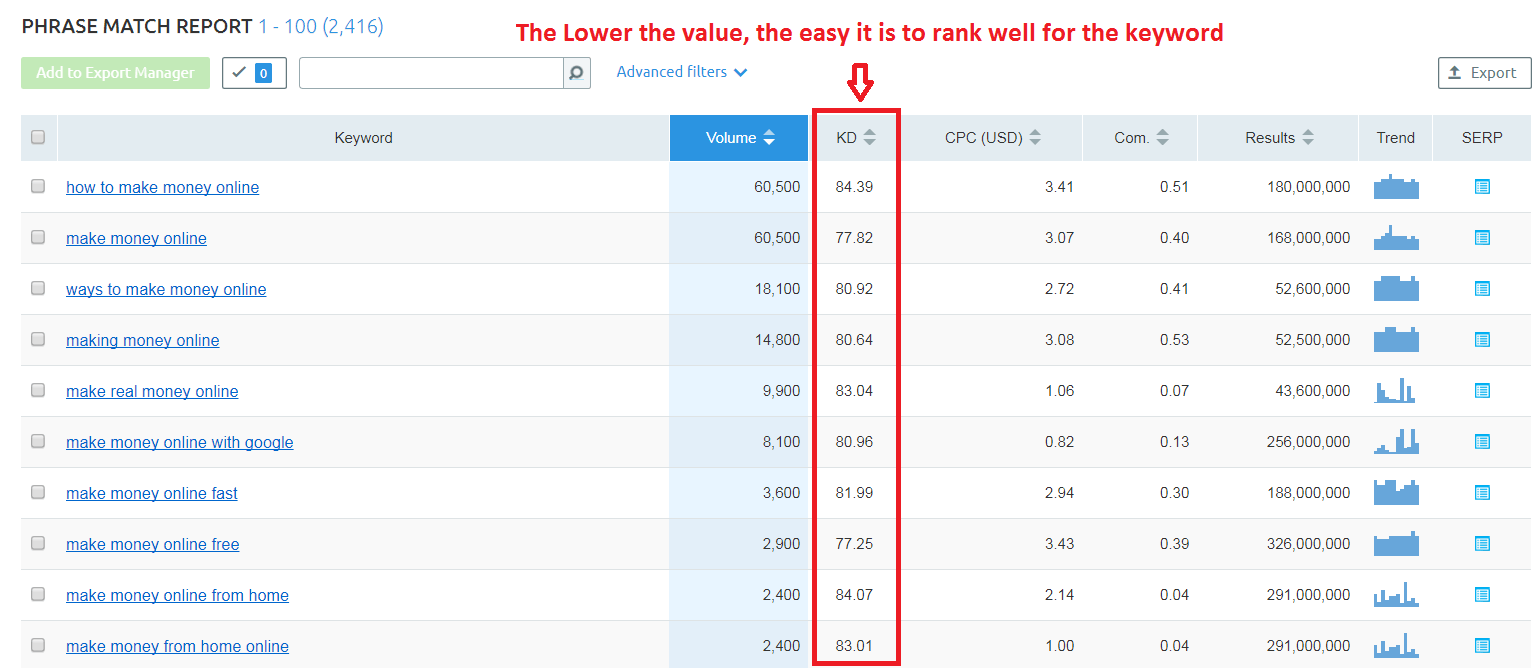The height and width of the screenshot is (668, 1537).
Task: Select the checkbox for make money online free
Action: (x=38, y=543)
